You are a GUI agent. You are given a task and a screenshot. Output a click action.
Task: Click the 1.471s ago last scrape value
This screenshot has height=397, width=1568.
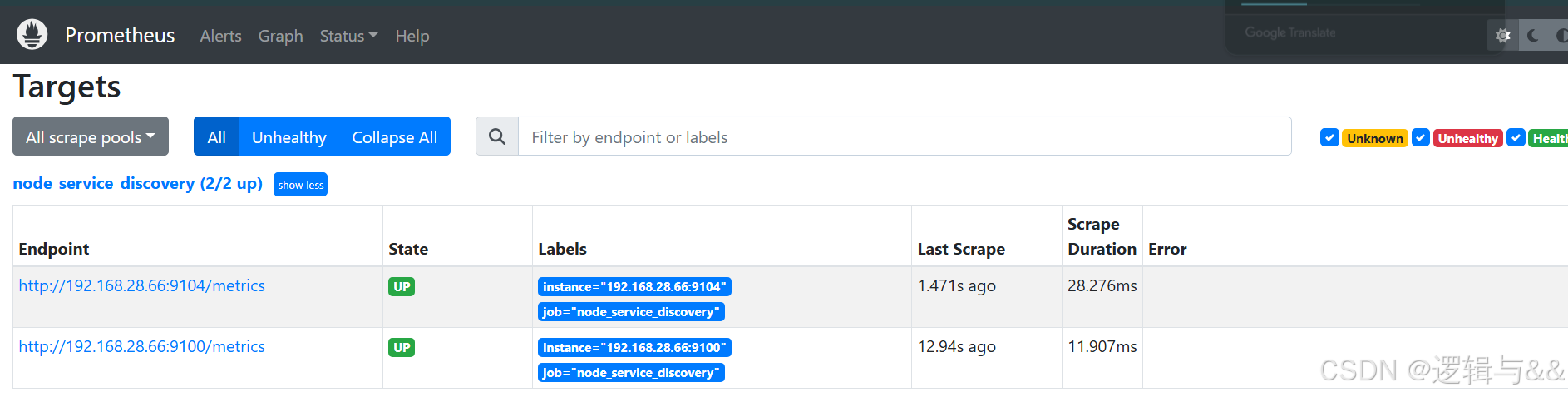956,285
